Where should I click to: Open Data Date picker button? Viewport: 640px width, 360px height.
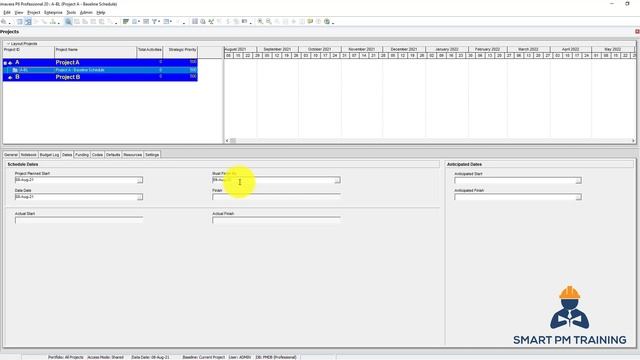coord(140,197)
